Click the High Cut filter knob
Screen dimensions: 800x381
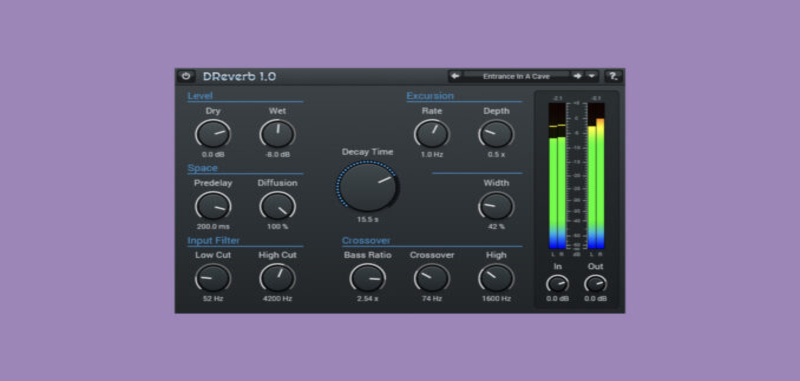point(278,278)
